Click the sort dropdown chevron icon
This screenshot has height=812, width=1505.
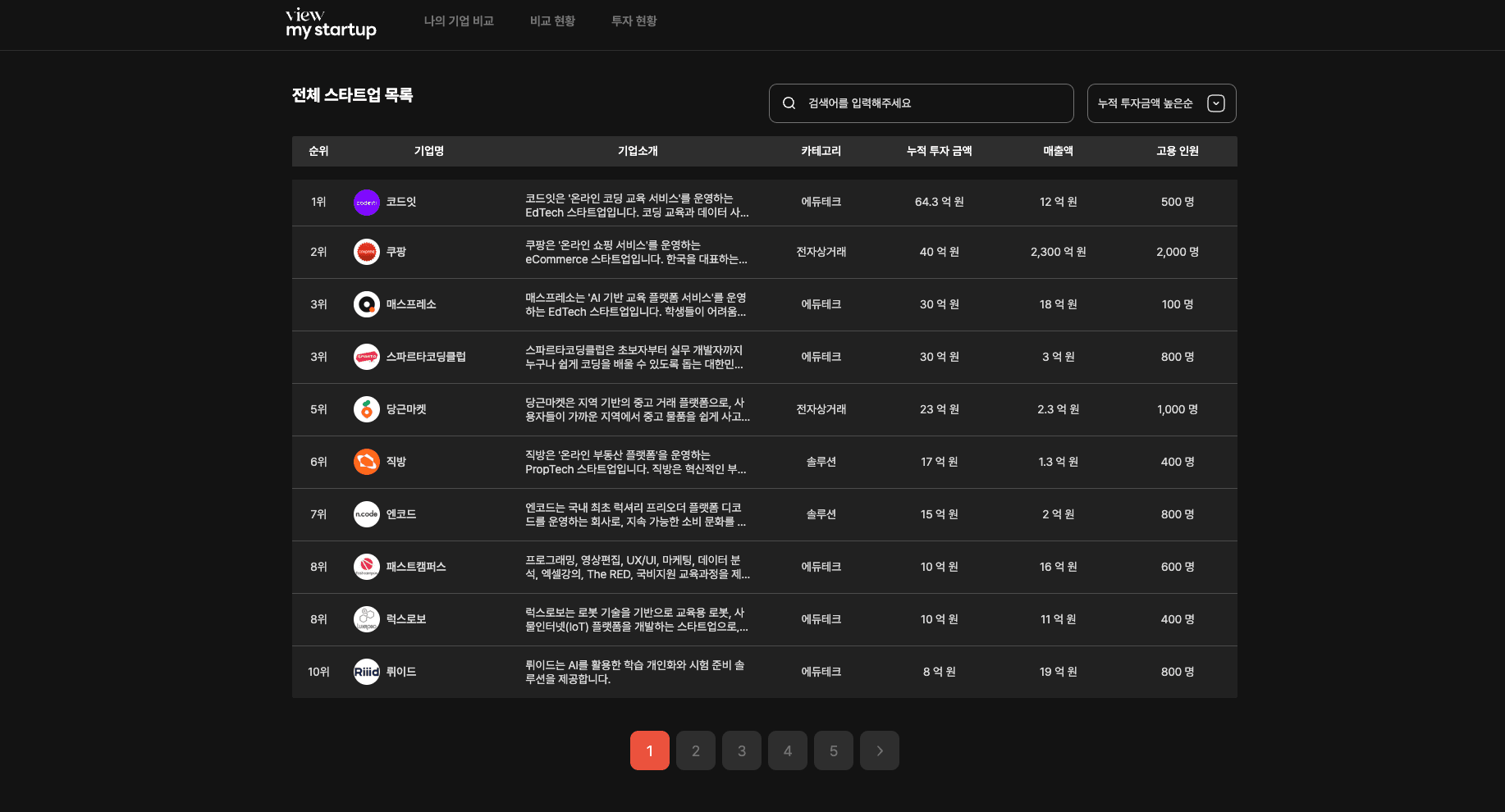click(x=1216, y=103)
